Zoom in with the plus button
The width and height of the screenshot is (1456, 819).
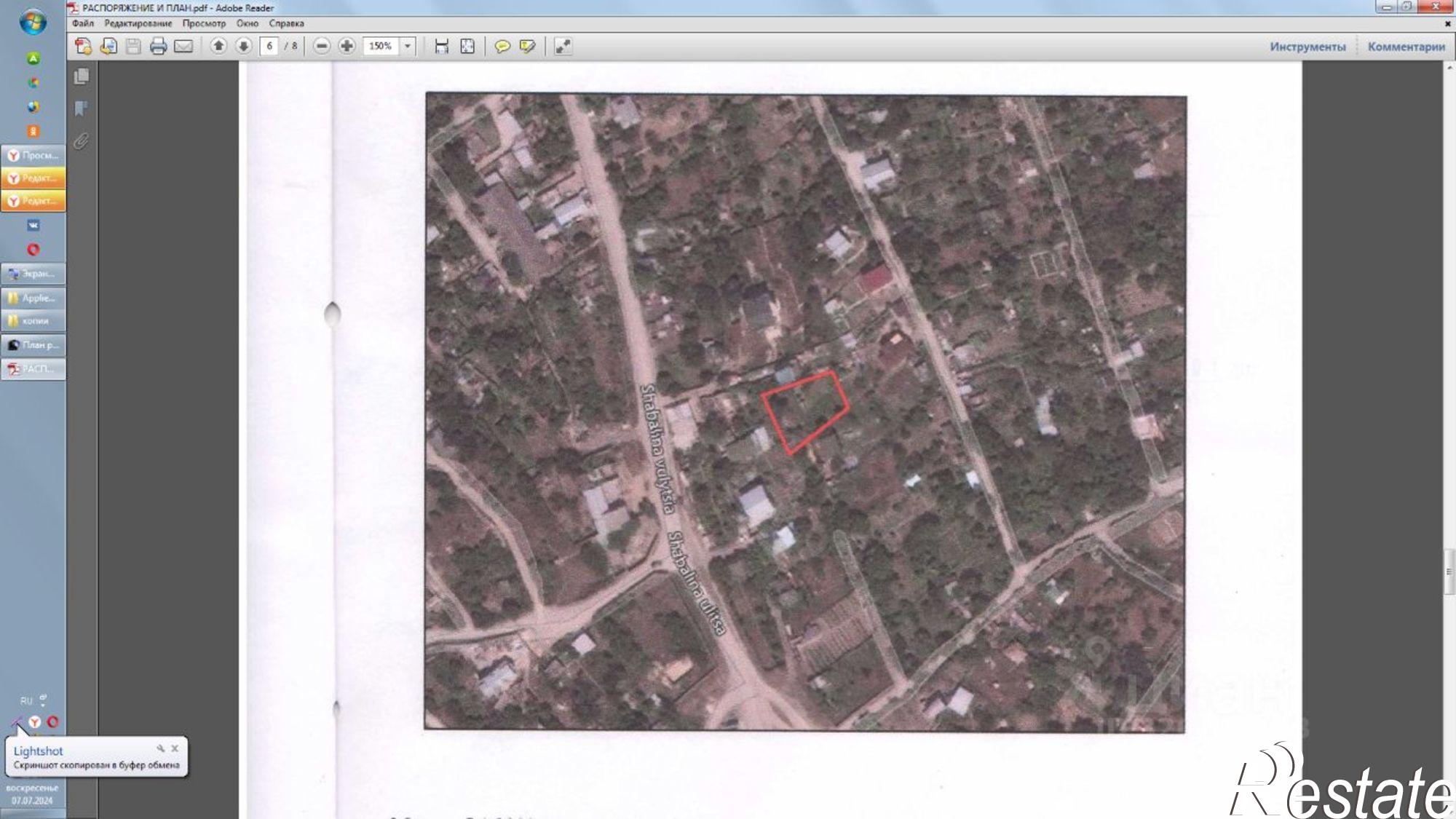click(x=347, y=46)
